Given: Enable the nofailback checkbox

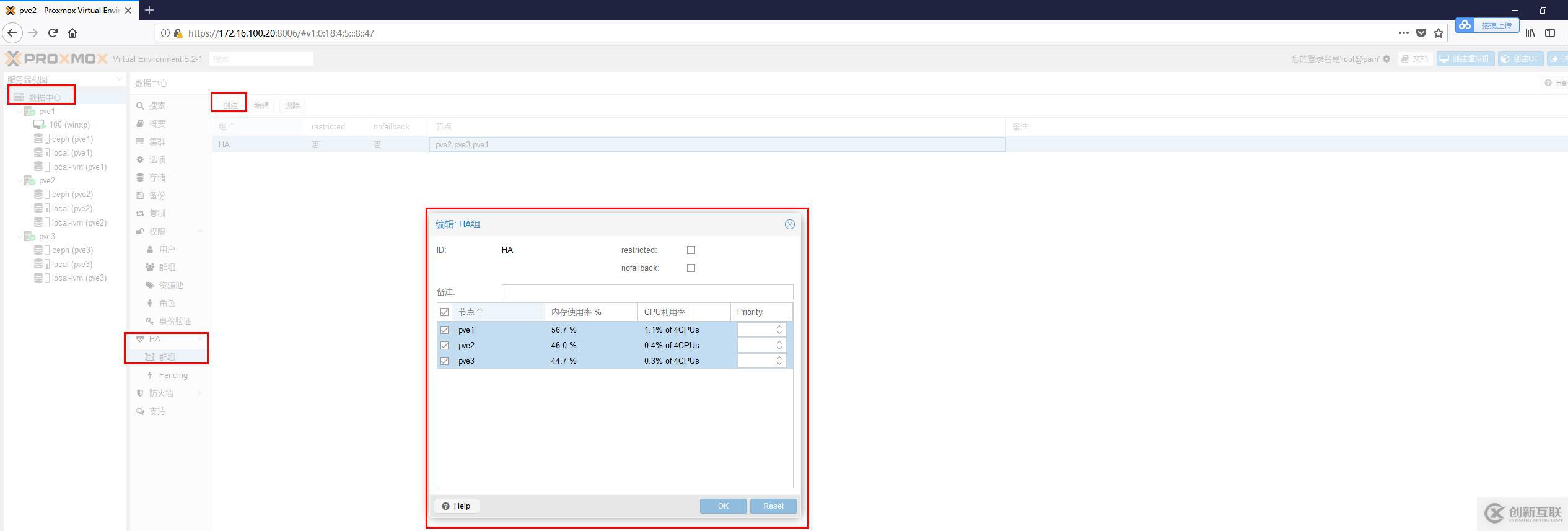Looking at the screenshot, I should click(691, 268).
